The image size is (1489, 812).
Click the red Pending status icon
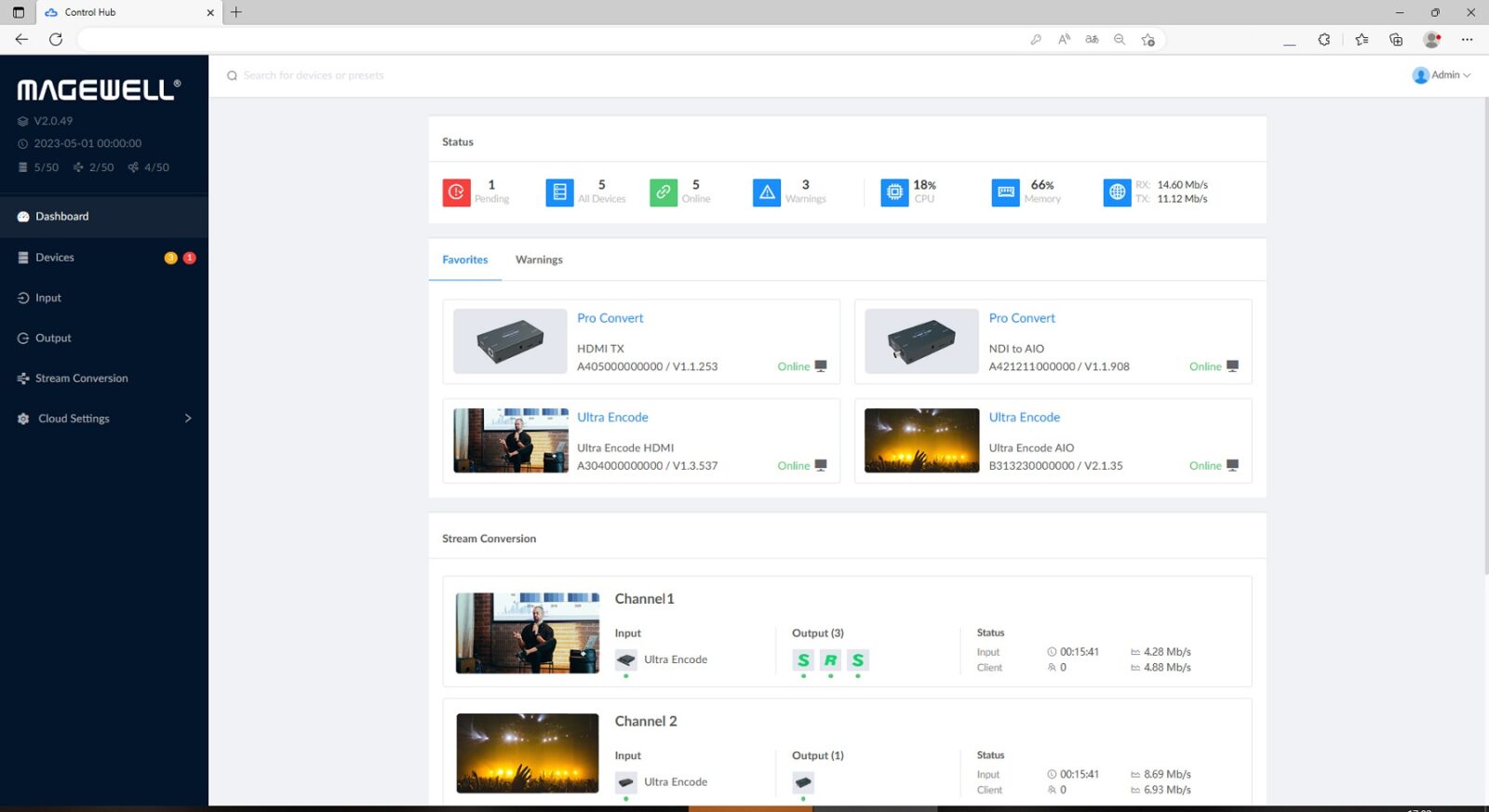click(456, 193)
